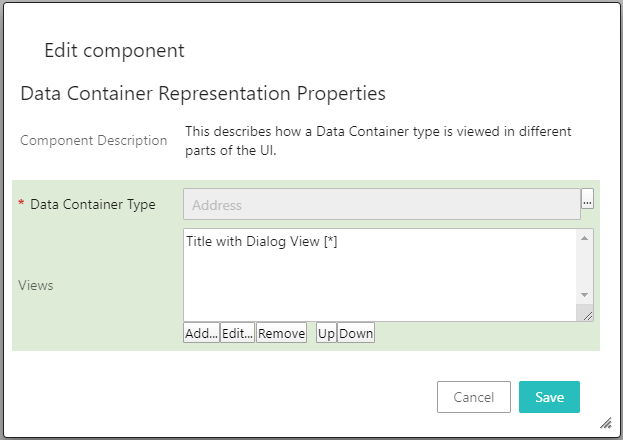Viewport: 623px width, 440px height.
Task: Select the Address data container type field
Action: 382,204
